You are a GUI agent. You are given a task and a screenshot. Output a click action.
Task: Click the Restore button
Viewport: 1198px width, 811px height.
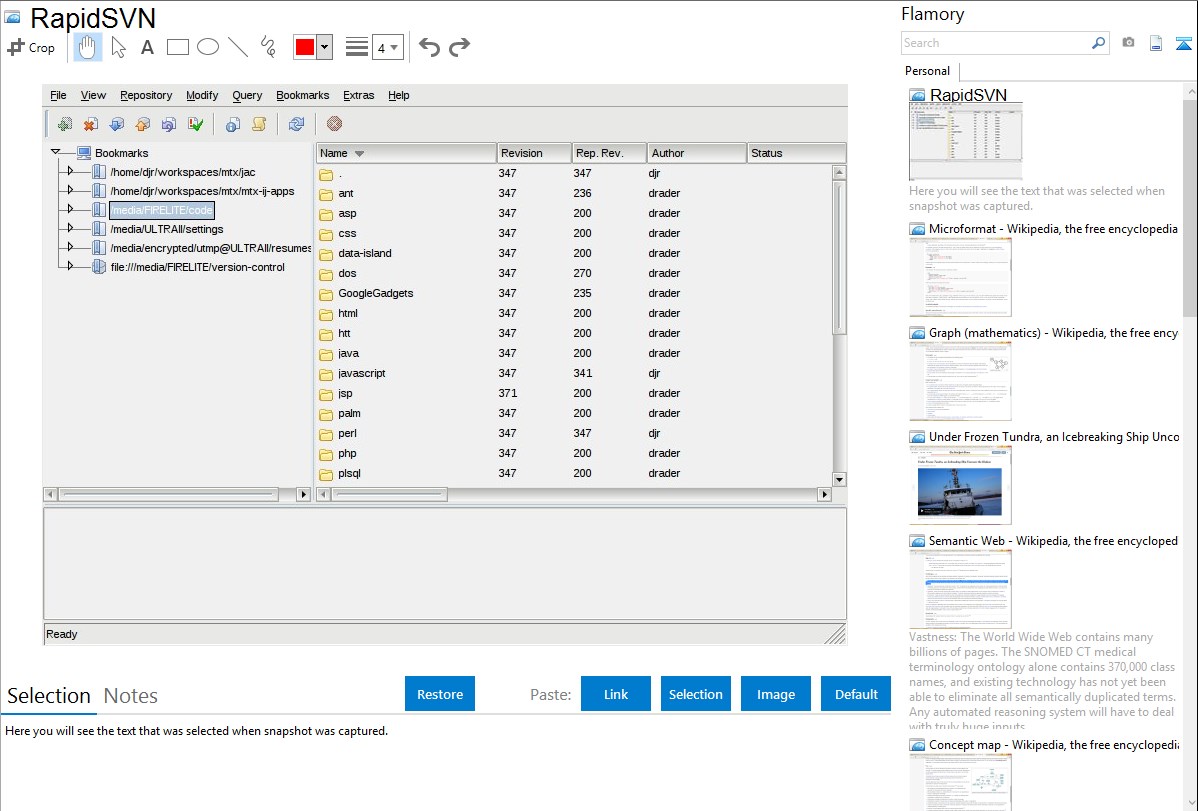(x=440, y=694)
